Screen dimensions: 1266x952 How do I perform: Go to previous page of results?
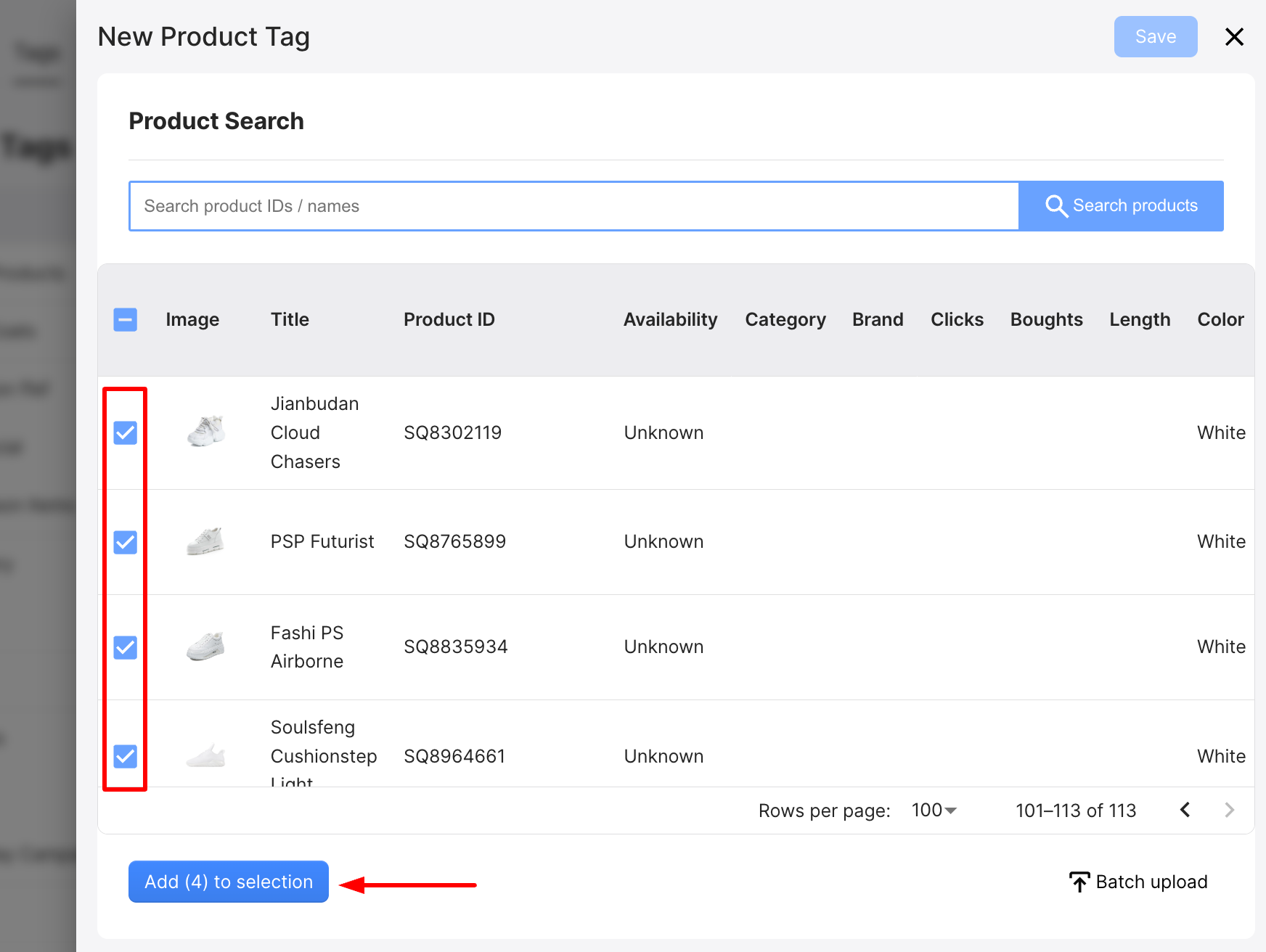pyautogui.click(x=1185, y=810)
